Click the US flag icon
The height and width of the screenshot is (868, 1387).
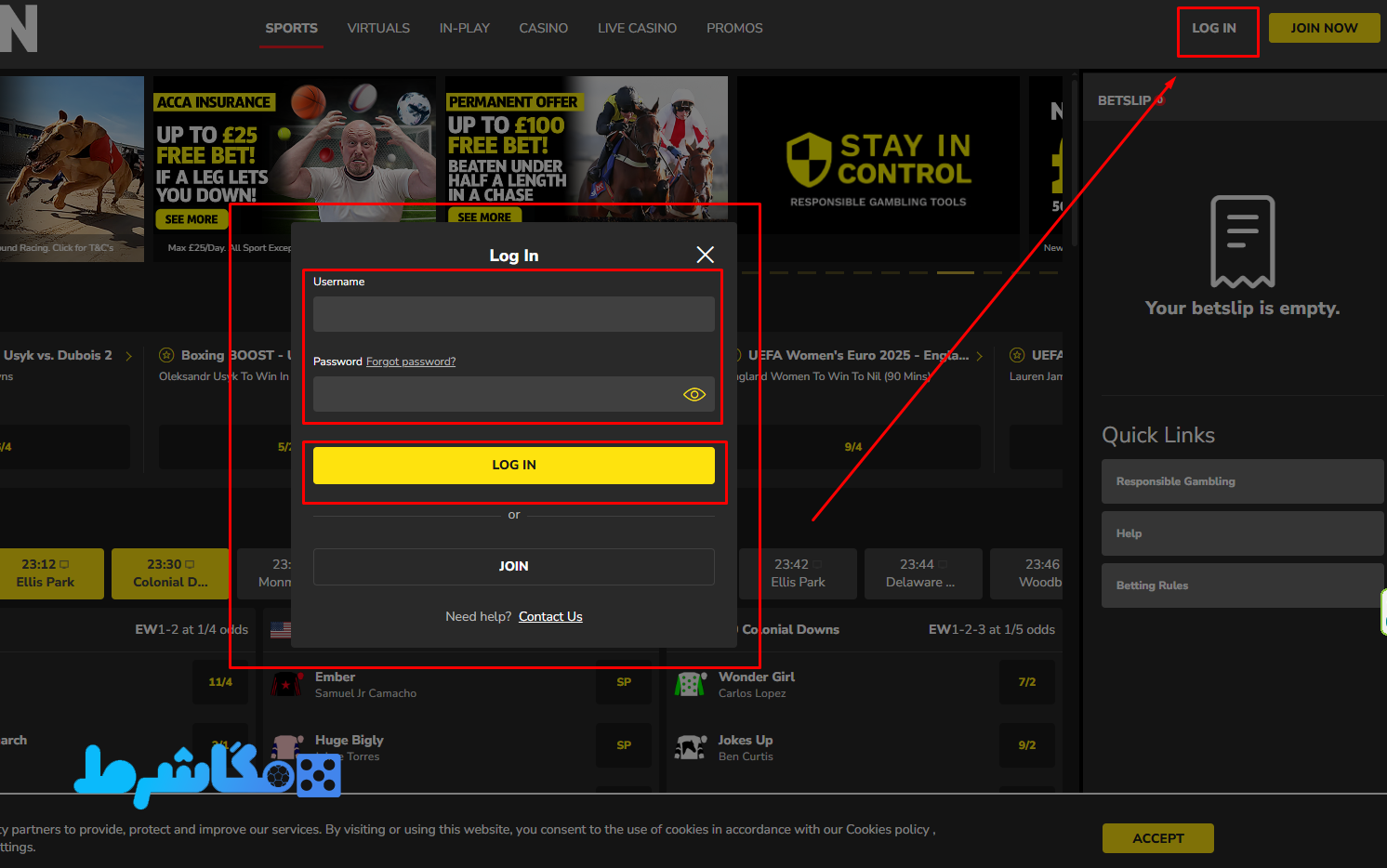[x=281, y=630]
